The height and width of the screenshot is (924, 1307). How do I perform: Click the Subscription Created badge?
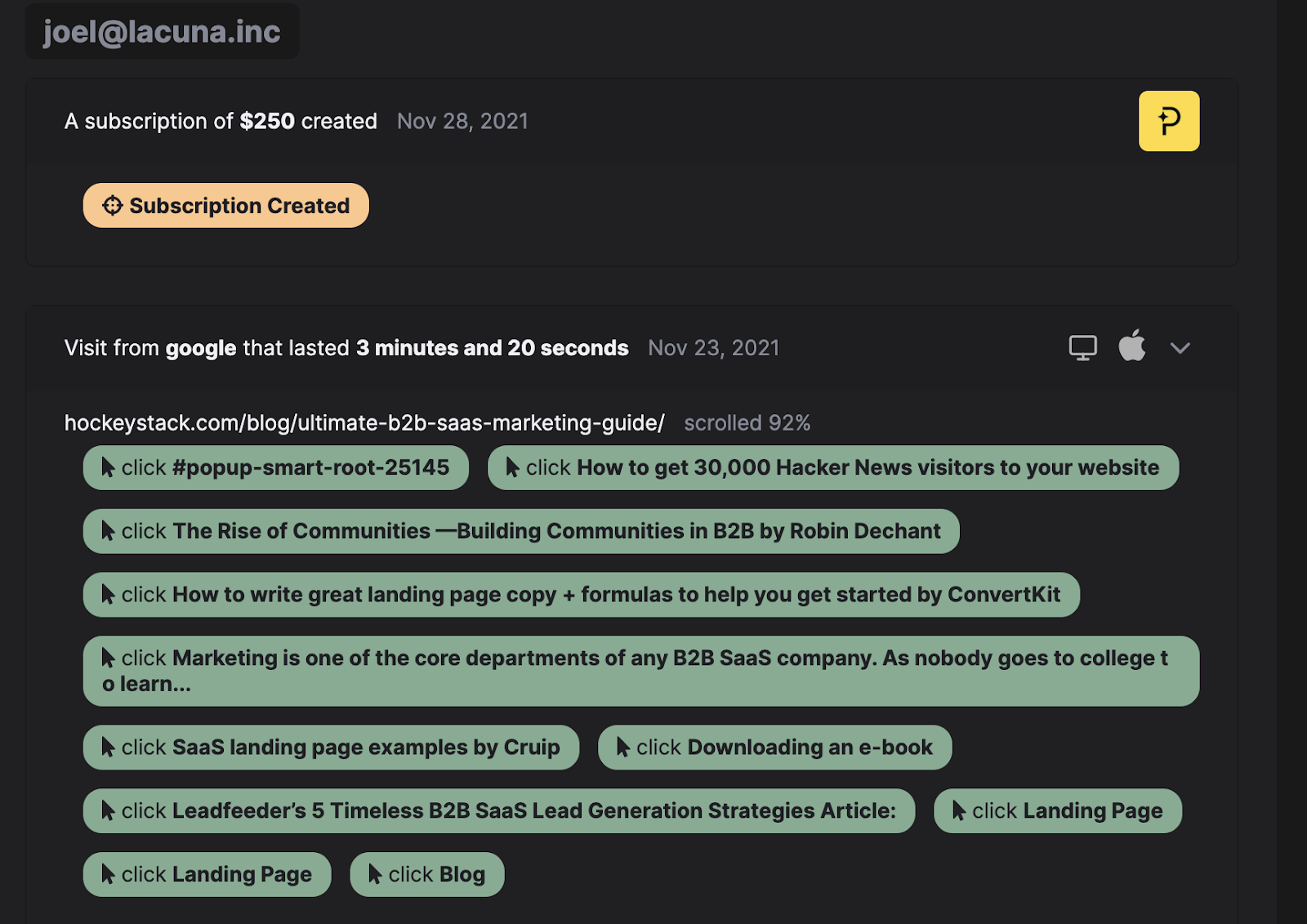[226, 206]
